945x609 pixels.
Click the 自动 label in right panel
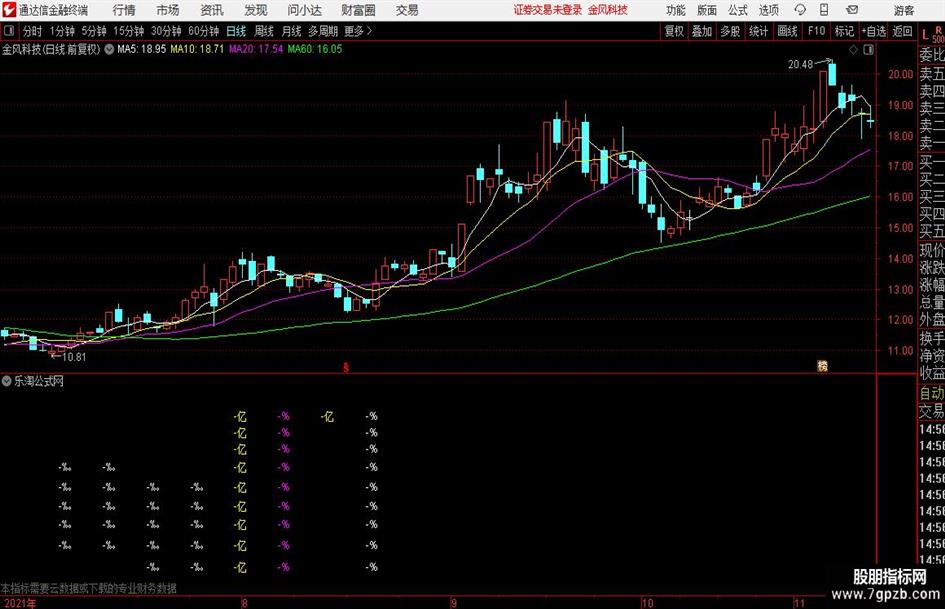[932, 394]
